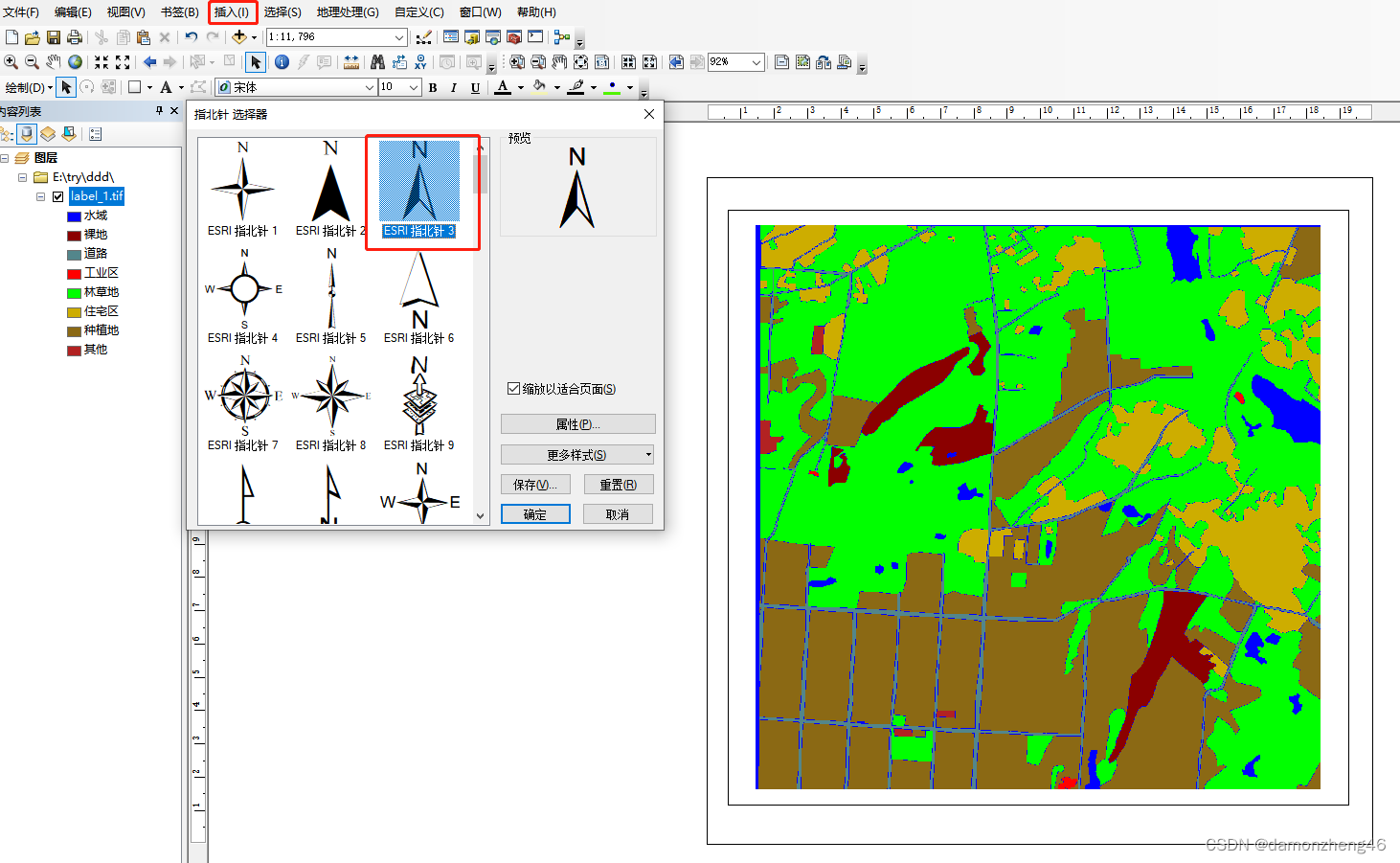
Task: Cancel with the 取消 button
Action: coord(619,514)
